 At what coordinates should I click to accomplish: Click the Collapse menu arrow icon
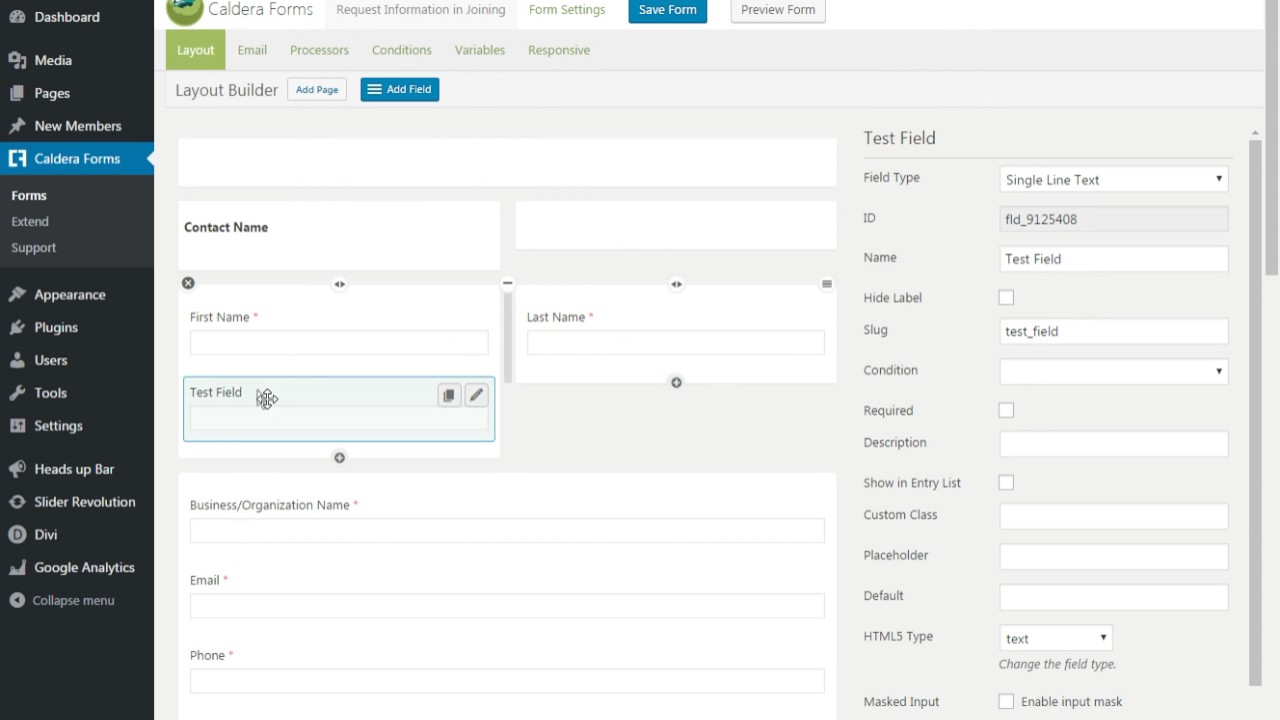[x=17, y=600]
